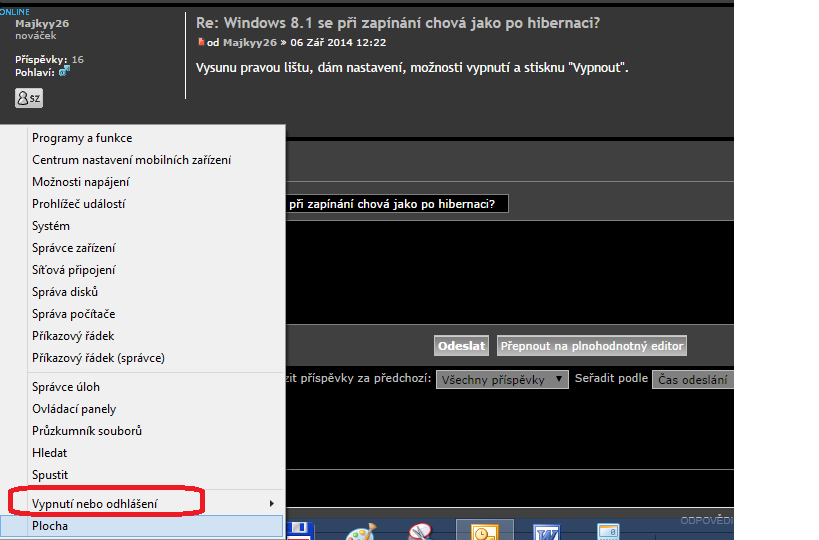Click the small post icon before 'od'
The image size is (819, 540).
tap(201, 42)
